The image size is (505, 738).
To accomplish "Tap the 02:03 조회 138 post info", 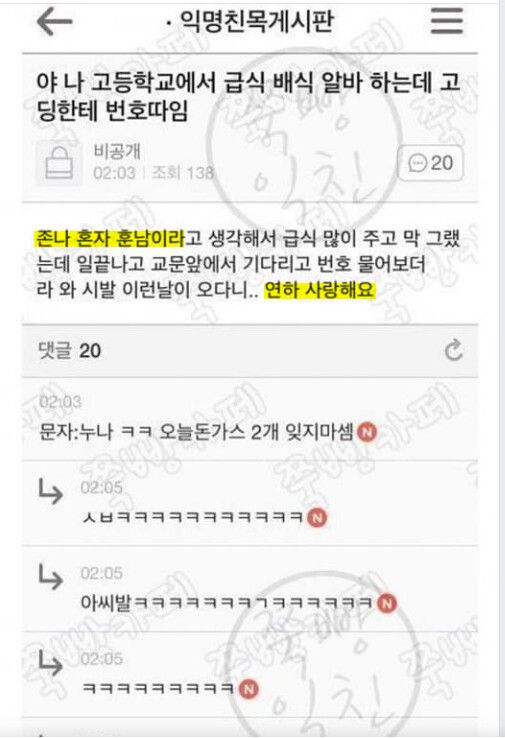I will (153, 173).
